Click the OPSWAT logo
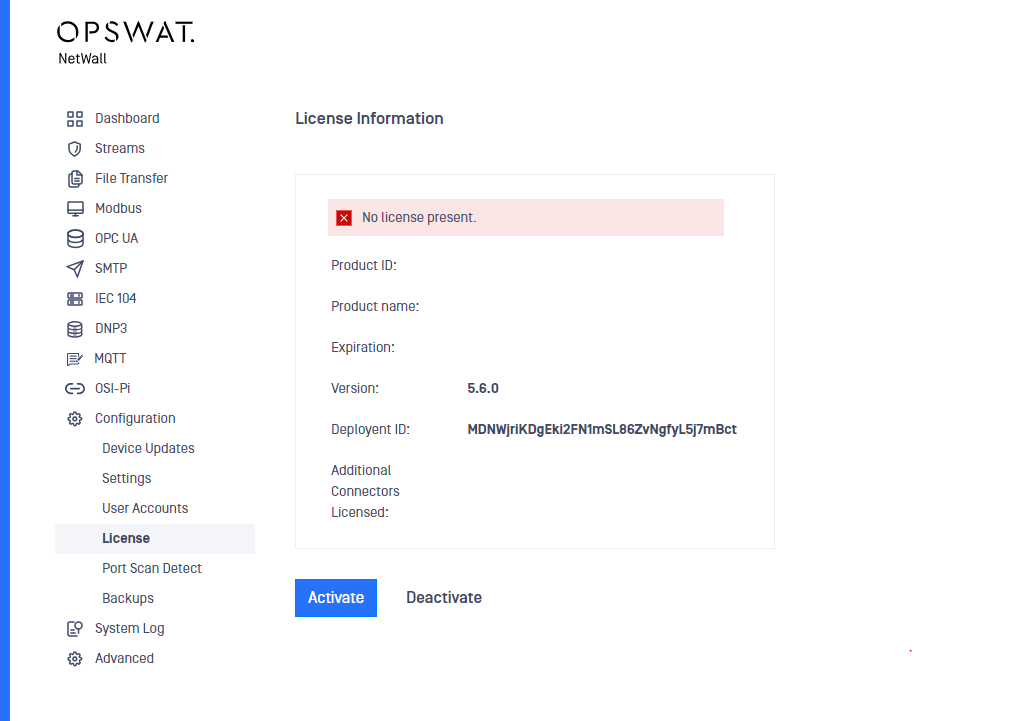Screen dimensions: 1014x721 [x=125, y=32]
